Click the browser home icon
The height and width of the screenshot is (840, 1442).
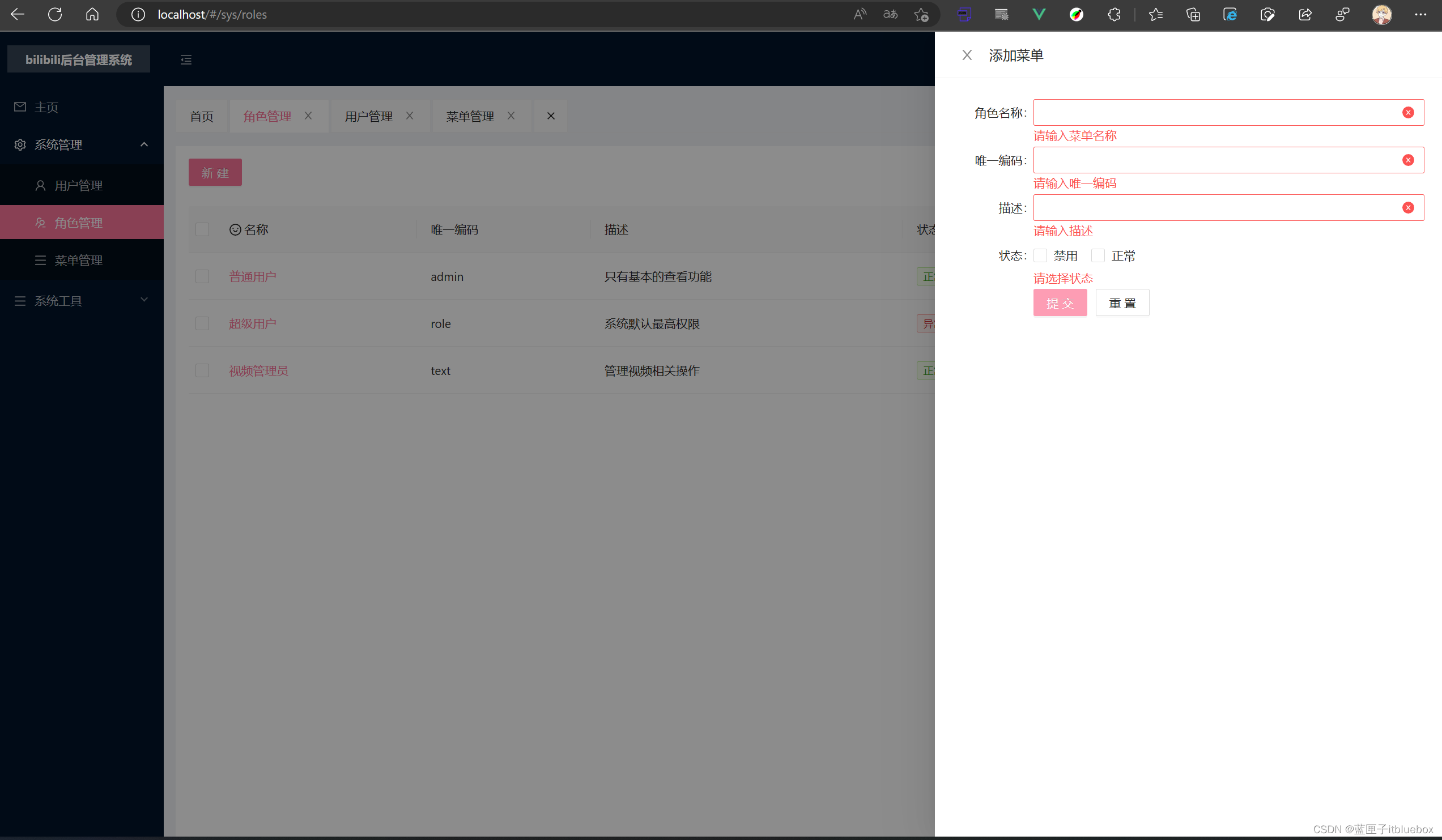pos(92,15)
